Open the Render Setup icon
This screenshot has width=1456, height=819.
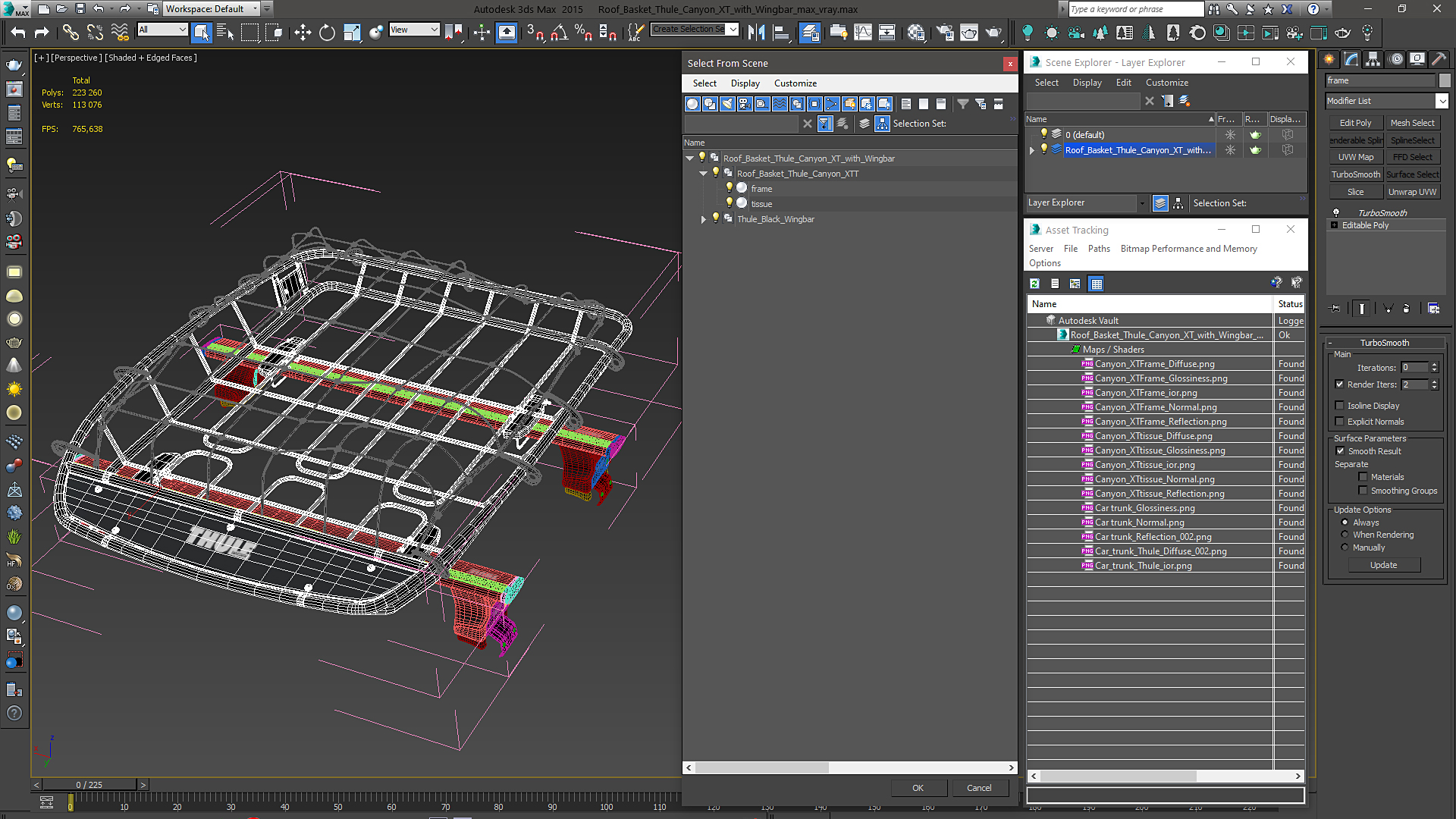(x=945, y=32)
